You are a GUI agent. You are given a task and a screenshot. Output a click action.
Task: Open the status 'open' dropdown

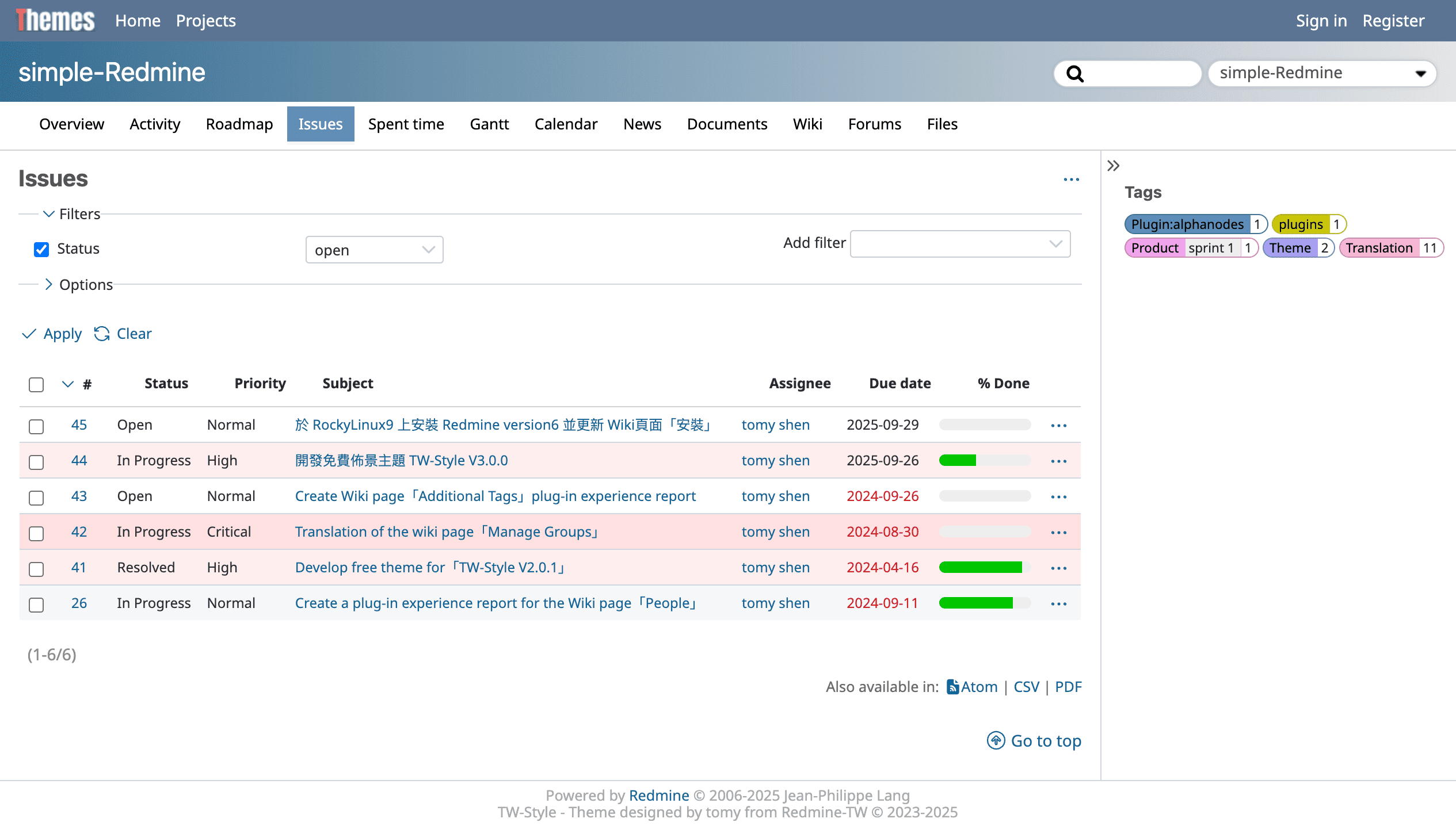pyautogui.click(x=374, y=250)
